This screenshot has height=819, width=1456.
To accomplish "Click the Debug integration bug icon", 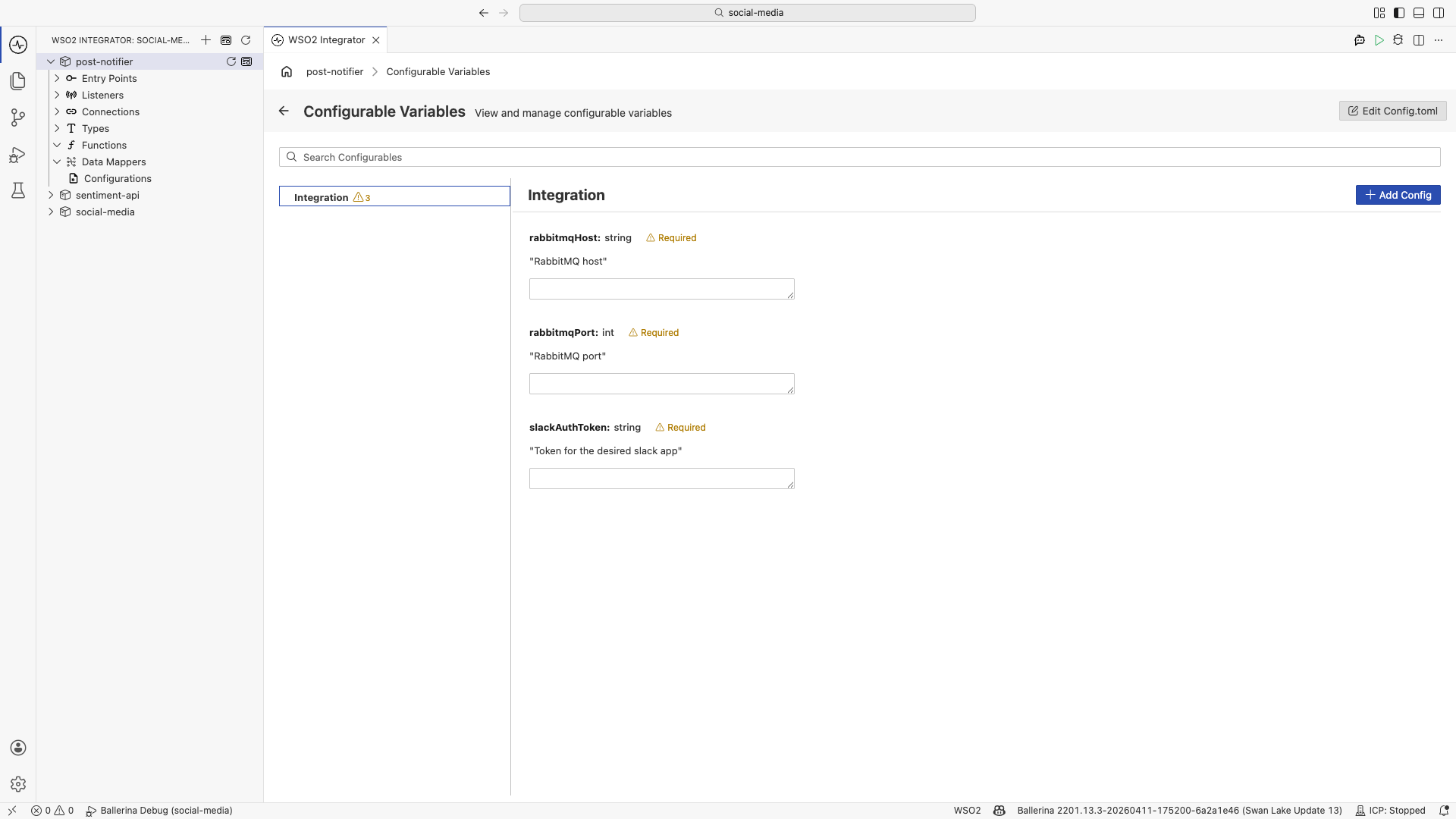I will [x=1398, y=40].
